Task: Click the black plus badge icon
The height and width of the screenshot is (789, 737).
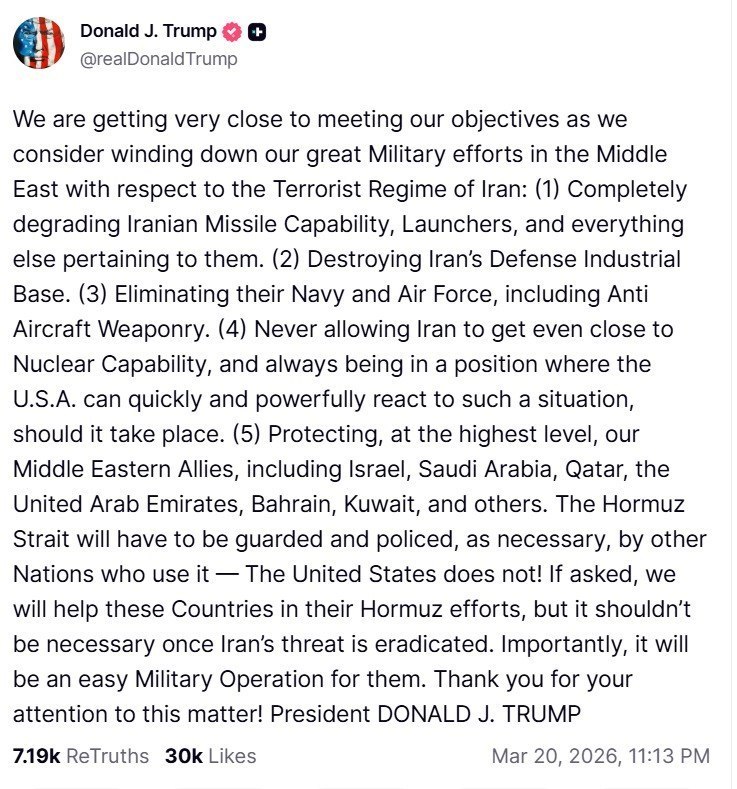Action: pos(257,32)
